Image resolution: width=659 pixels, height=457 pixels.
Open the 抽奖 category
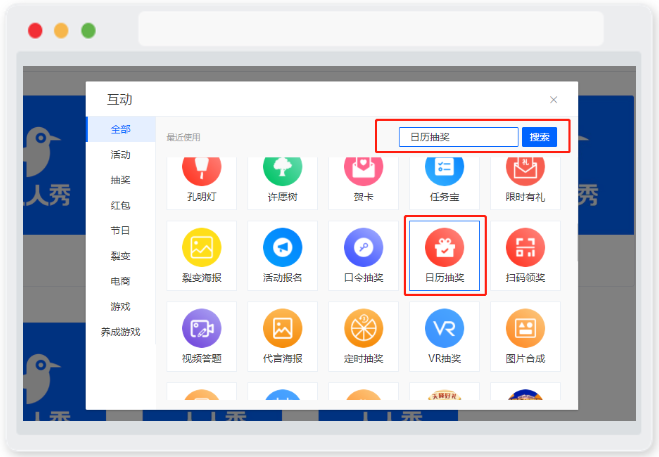[121, 180]
